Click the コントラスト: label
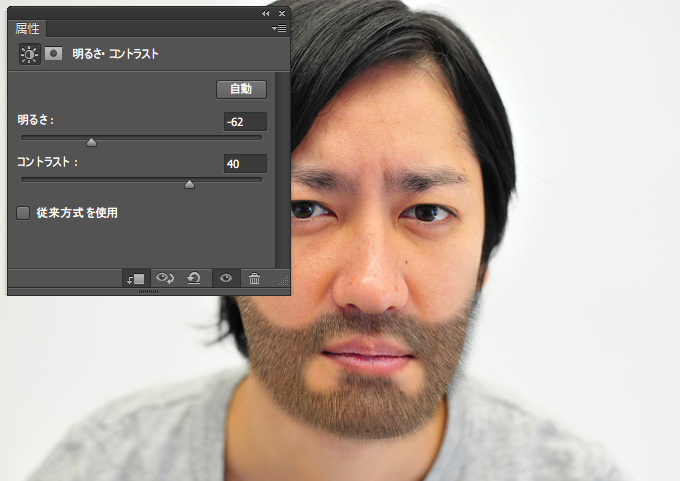 click(x=47, y=162)
